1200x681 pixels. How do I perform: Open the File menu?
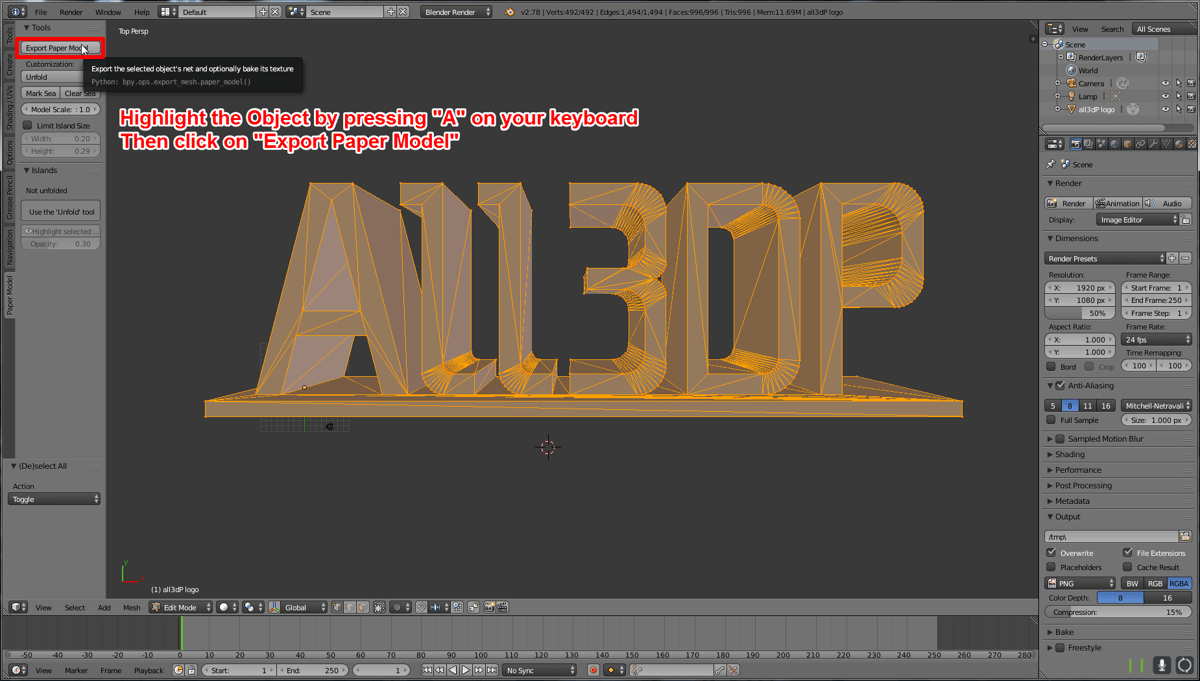(x=41, y=12)
